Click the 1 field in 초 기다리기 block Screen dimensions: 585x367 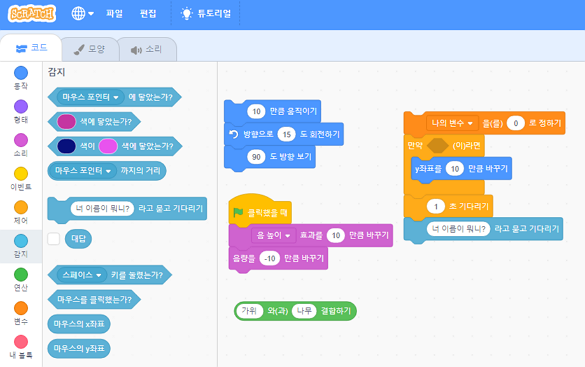pos(436,206)
